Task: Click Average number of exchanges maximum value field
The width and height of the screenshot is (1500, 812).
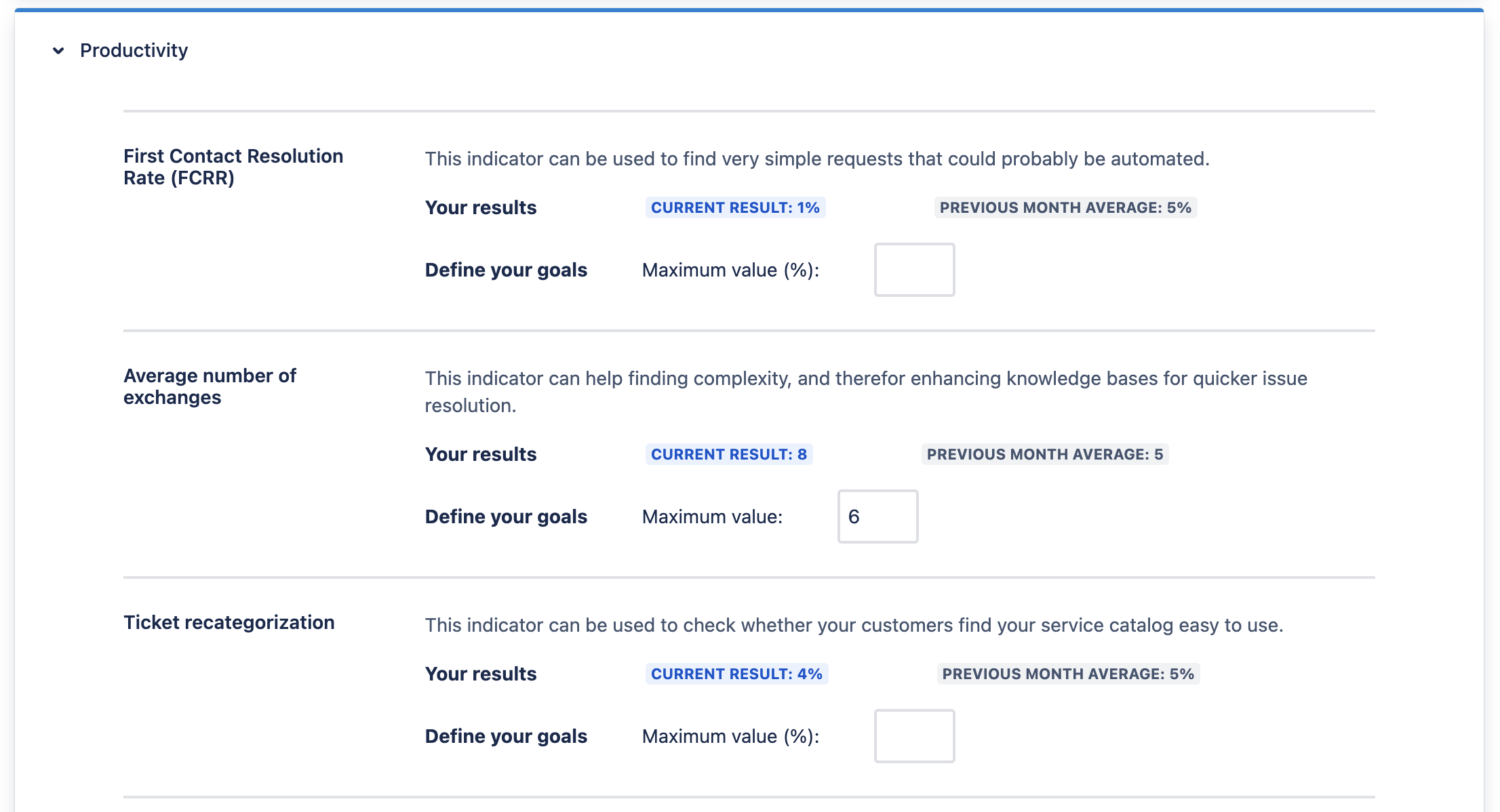Action: (x=877, y=516)
